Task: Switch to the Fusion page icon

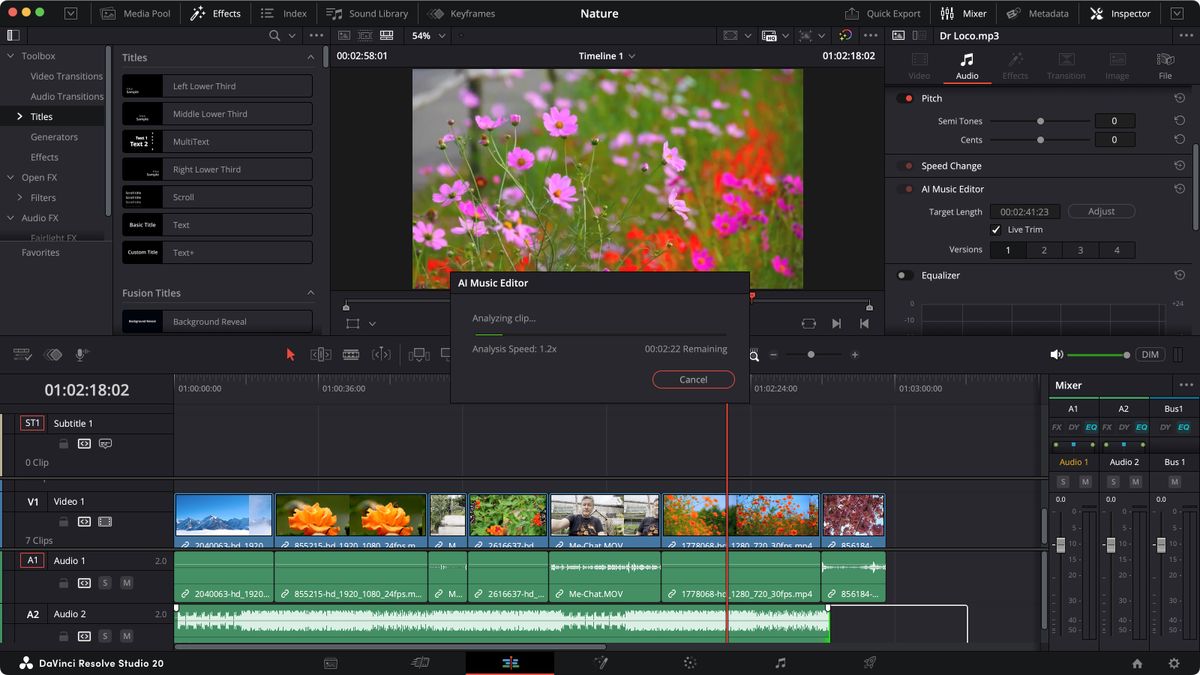Action: click(600, 663)
